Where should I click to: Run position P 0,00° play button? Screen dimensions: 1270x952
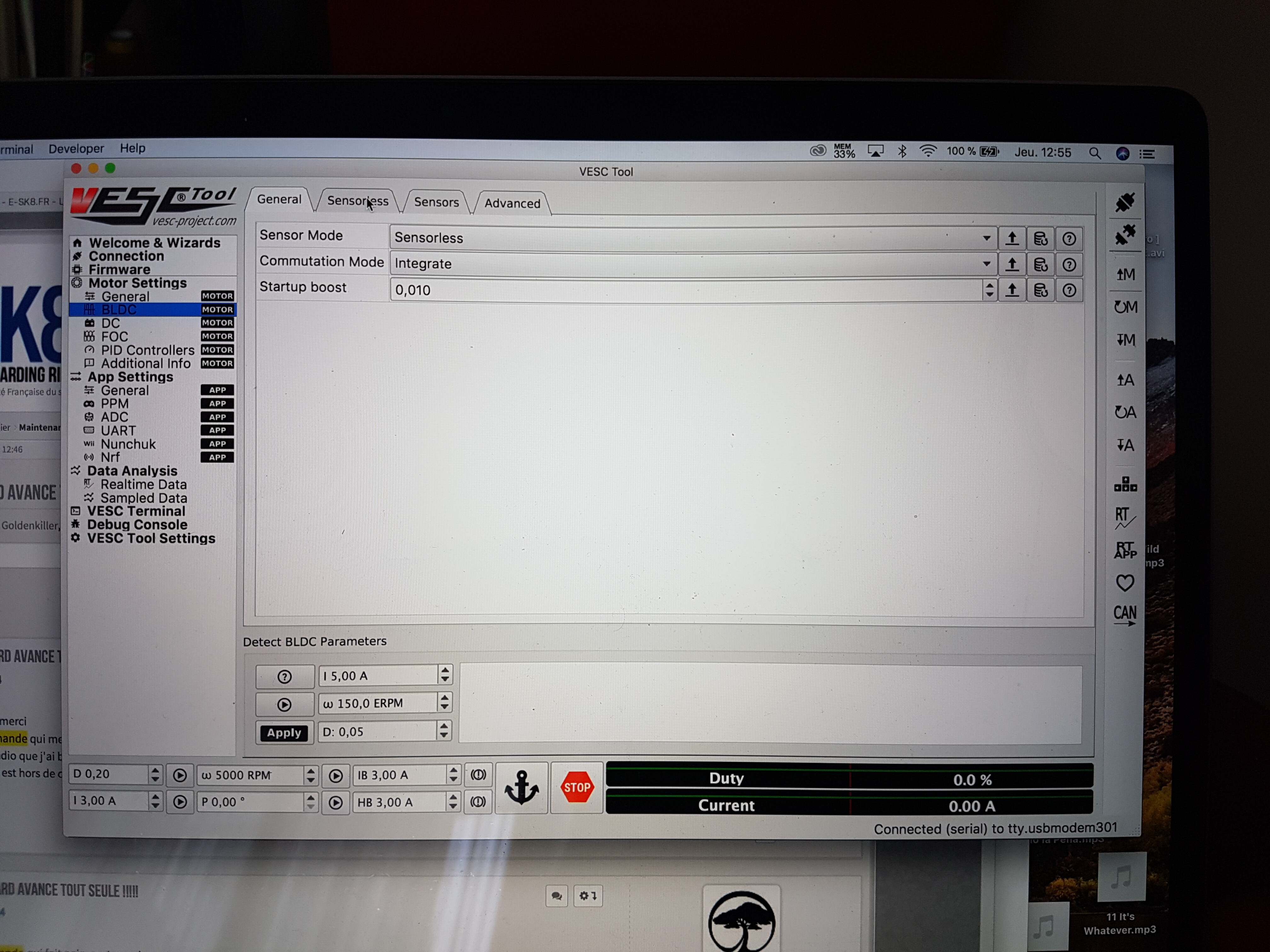[x=336, y=803]
